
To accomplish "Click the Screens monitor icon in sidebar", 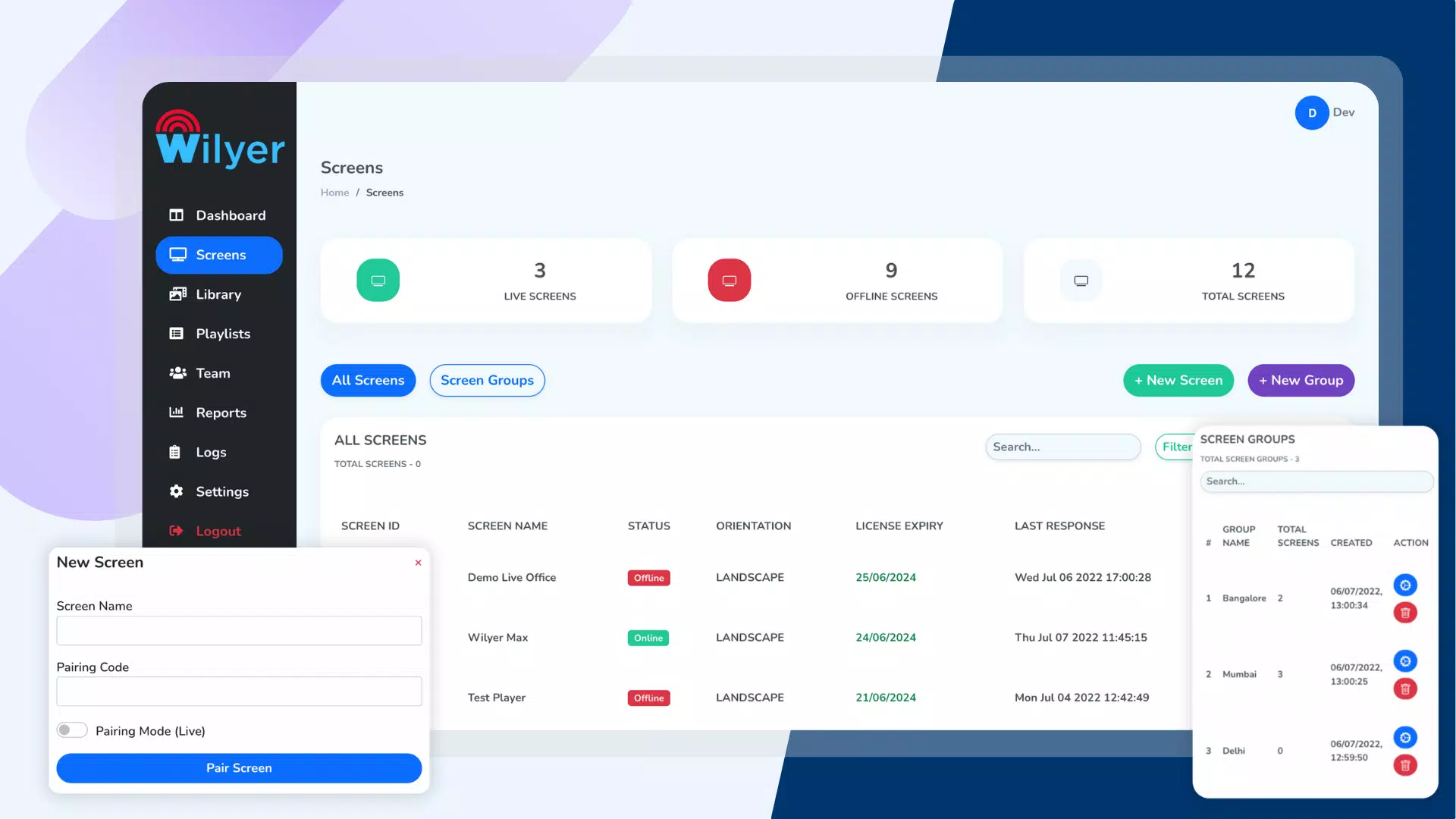I will click(x=177, y=255).
